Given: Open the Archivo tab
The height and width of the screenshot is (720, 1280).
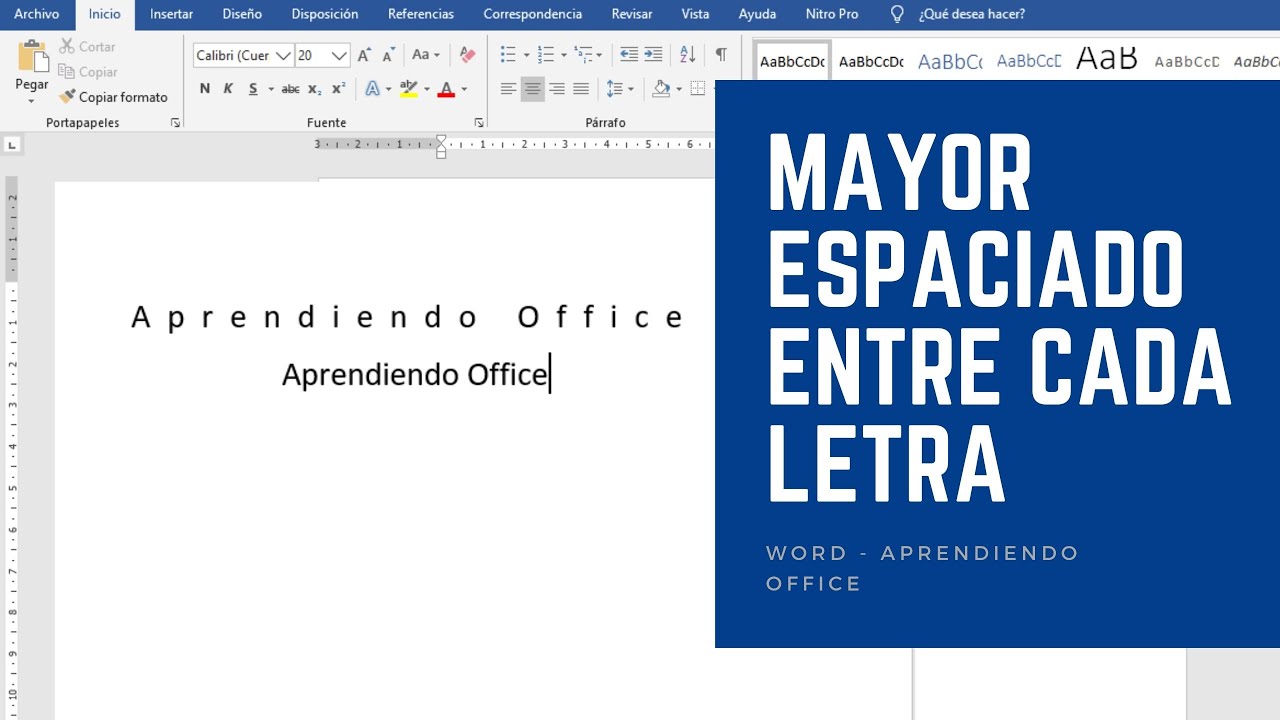Looking at the screenshot, I should tap(36, 14).
